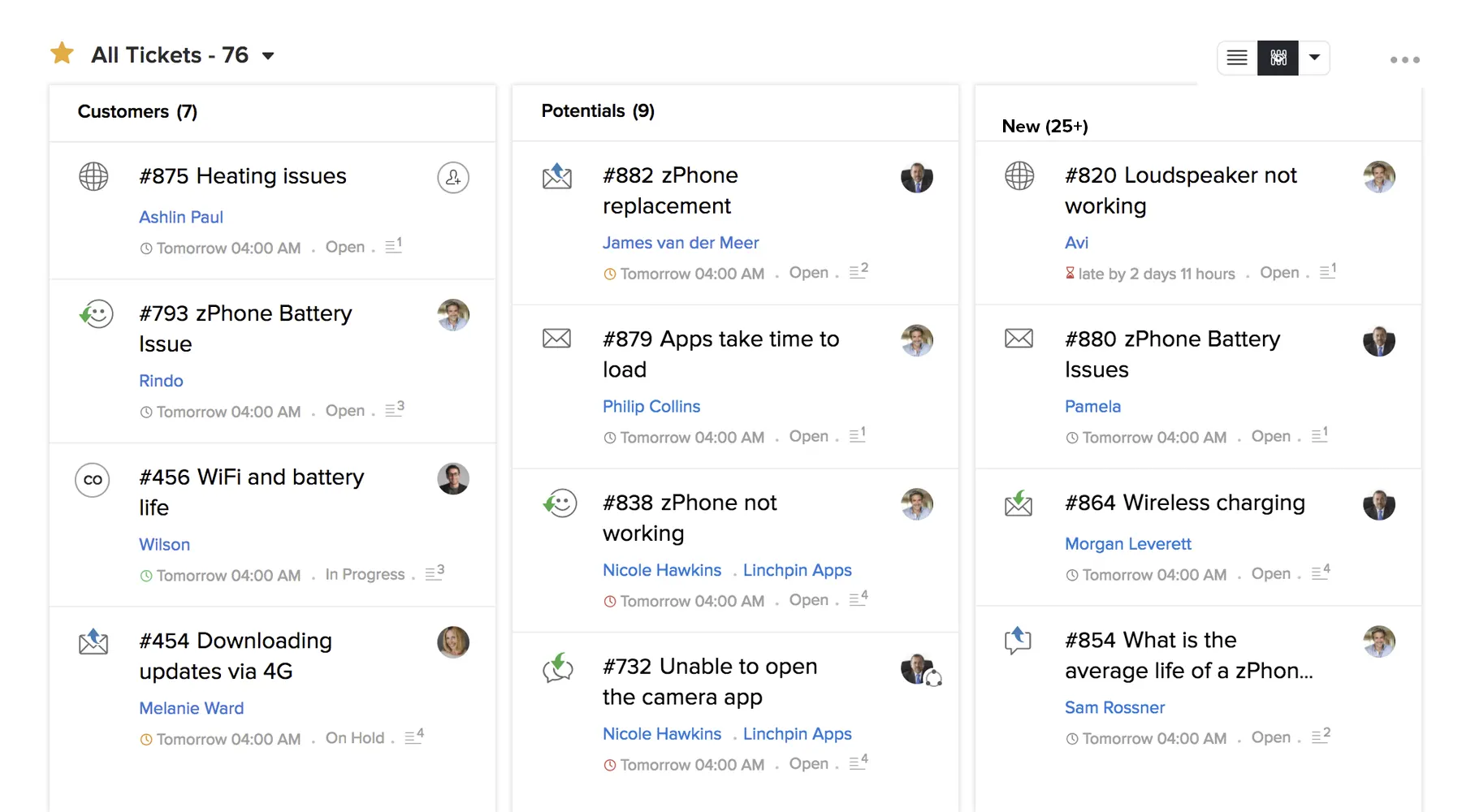Switch to kanban board view
Image resolution: width=1462 pixels, height=812 pixels.
tap(1278, 58)
